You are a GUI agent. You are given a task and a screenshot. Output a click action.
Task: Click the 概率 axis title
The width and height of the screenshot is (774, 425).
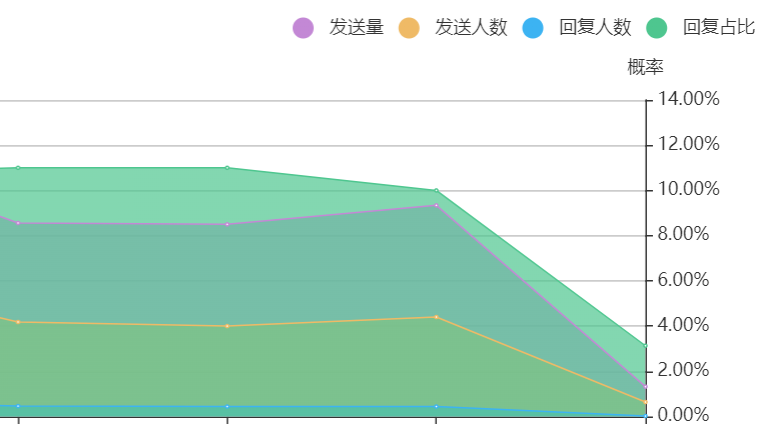point(645,67)
